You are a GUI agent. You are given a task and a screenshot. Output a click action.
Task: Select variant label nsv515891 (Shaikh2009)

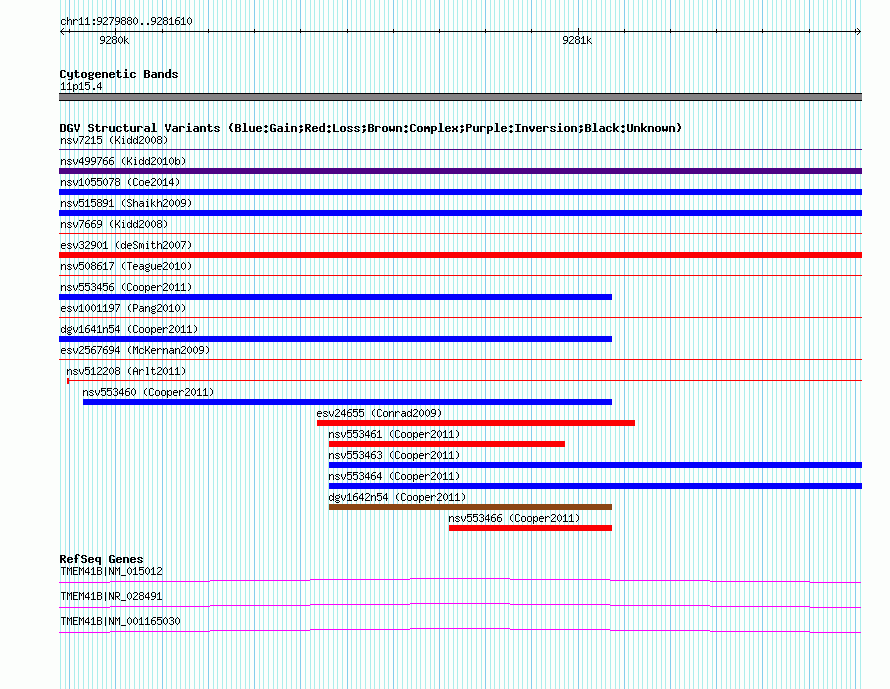pyautogui.click(x=126, y=203)
